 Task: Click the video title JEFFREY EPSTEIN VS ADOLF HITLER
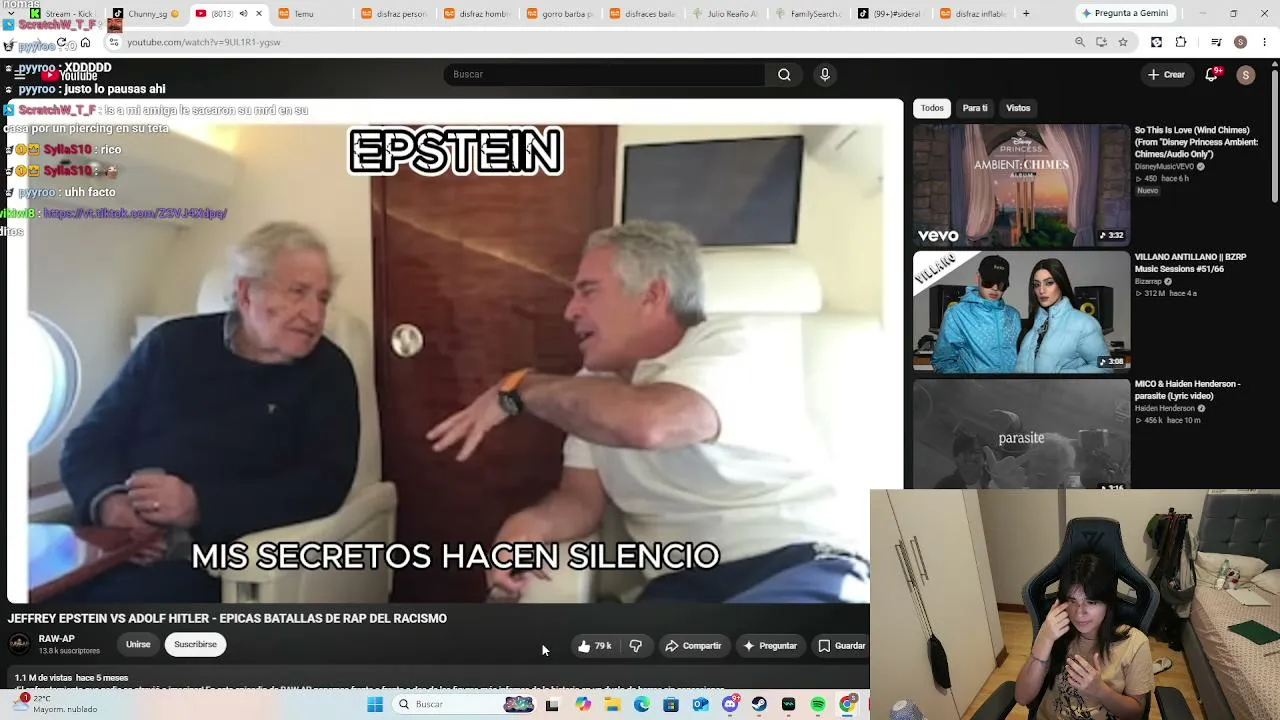(227, 619)
